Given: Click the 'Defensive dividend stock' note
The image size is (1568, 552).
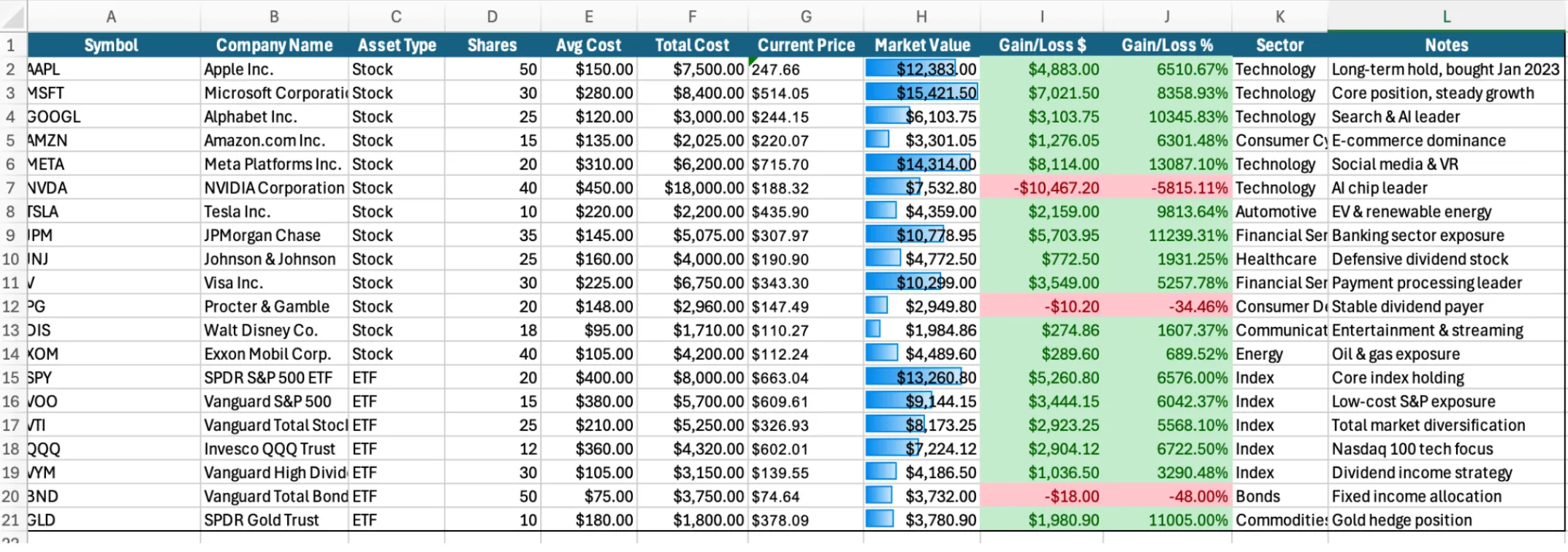Looking at the screenshot, I should 1446,259.
